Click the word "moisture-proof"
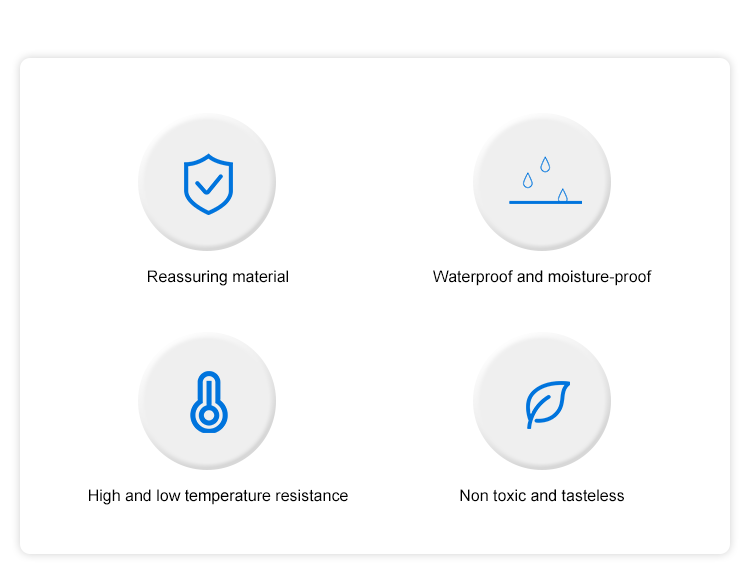This screenshot has height=583, width=750. 598,277
